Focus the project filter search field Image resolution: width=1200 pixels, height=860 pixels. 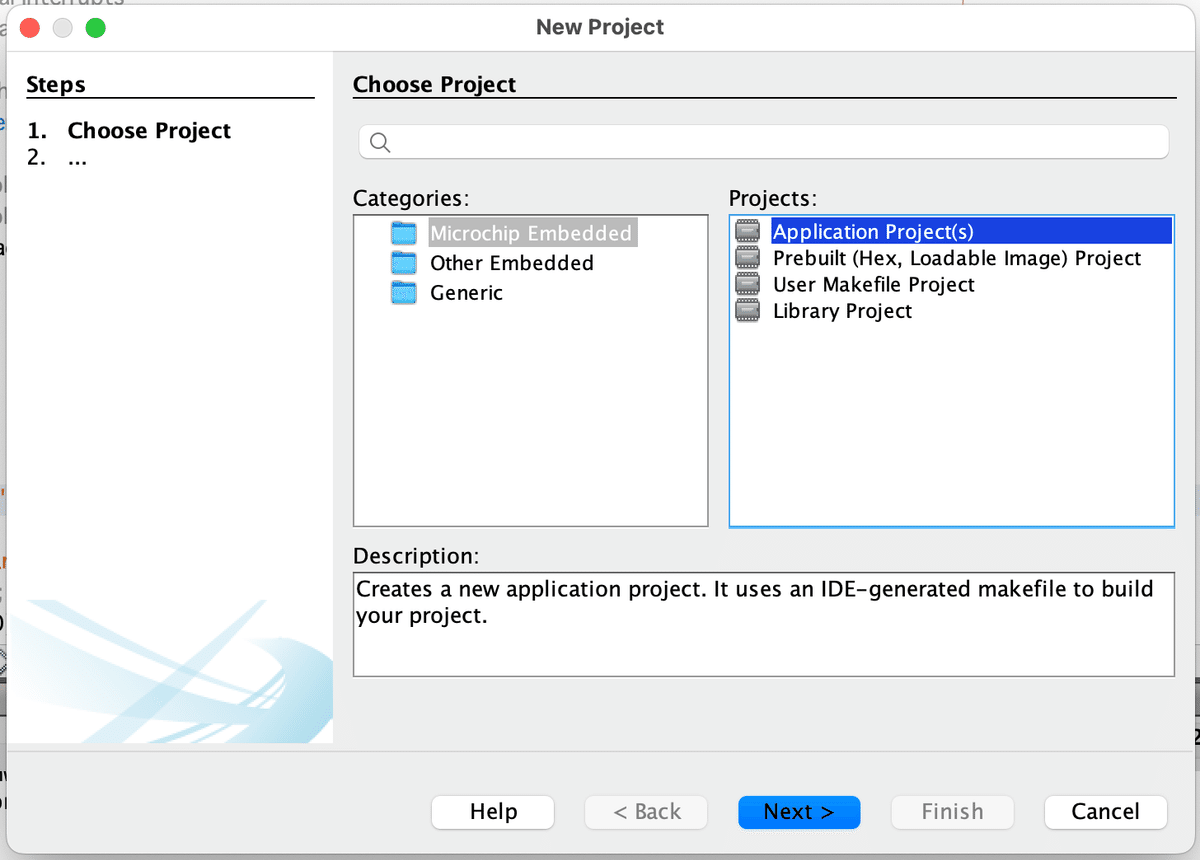tap(770, 142)
